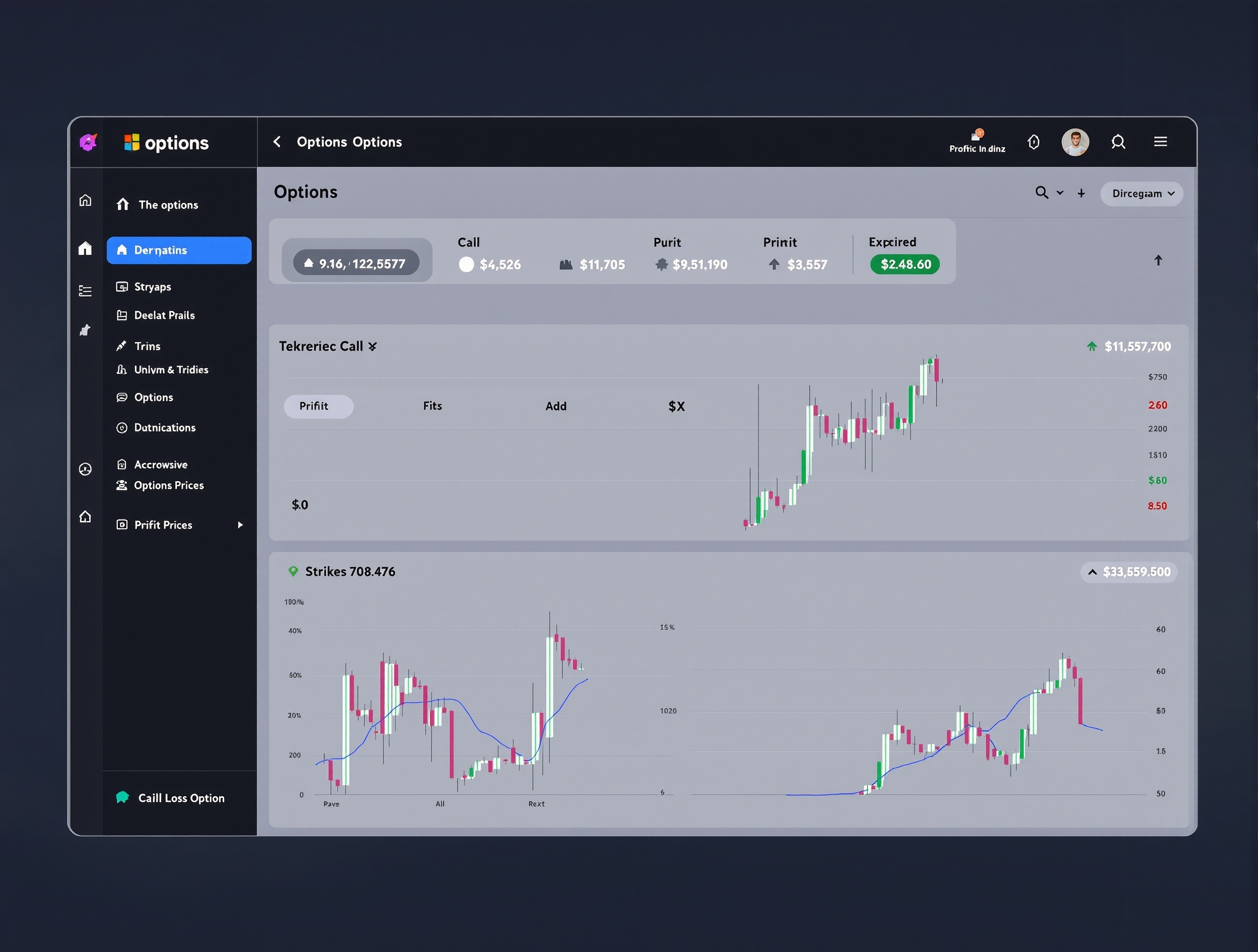The width and height of the screenshot is (1258, 952).
Task: Open the Dircegam dropdown
Action: [x=1142, y=193]
